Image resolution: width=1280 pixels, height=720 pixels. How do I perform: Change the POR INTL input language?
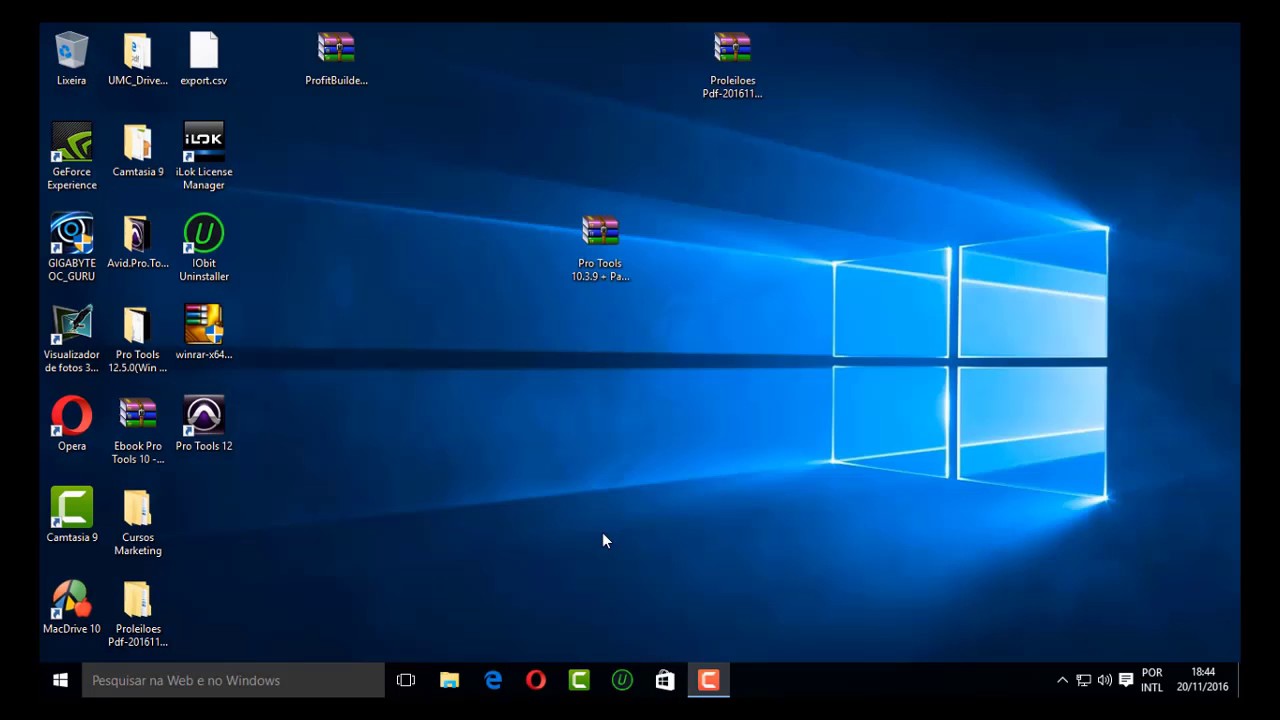1152,680
